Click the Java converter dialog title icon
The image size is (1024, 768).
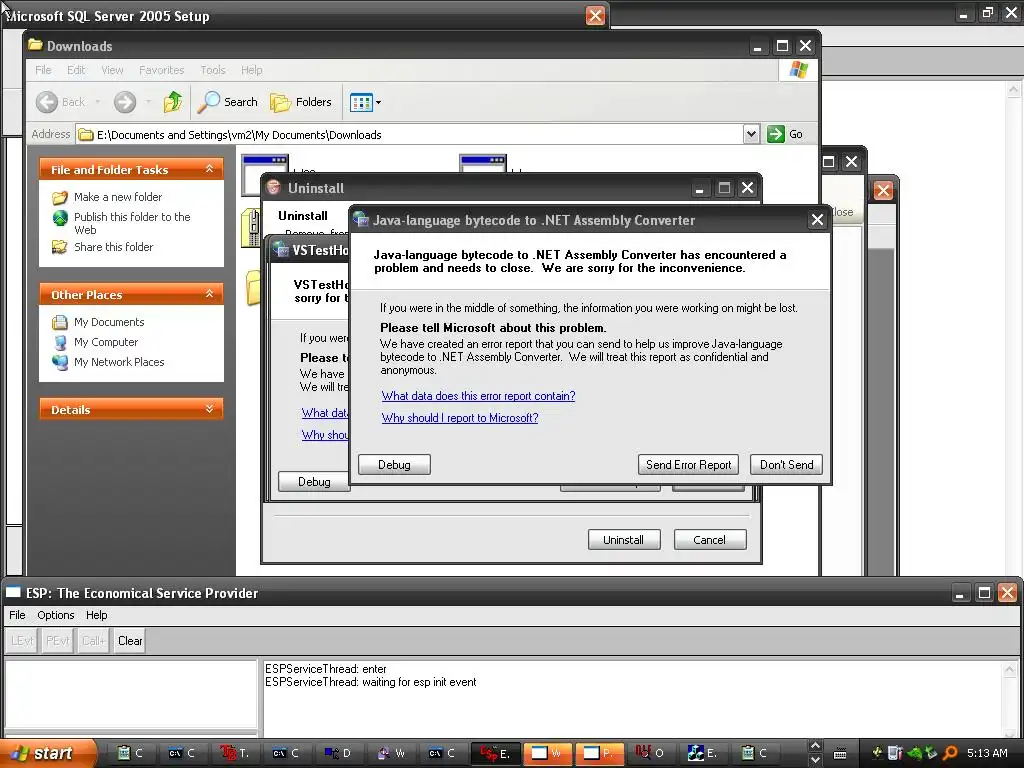click(360, 220)
